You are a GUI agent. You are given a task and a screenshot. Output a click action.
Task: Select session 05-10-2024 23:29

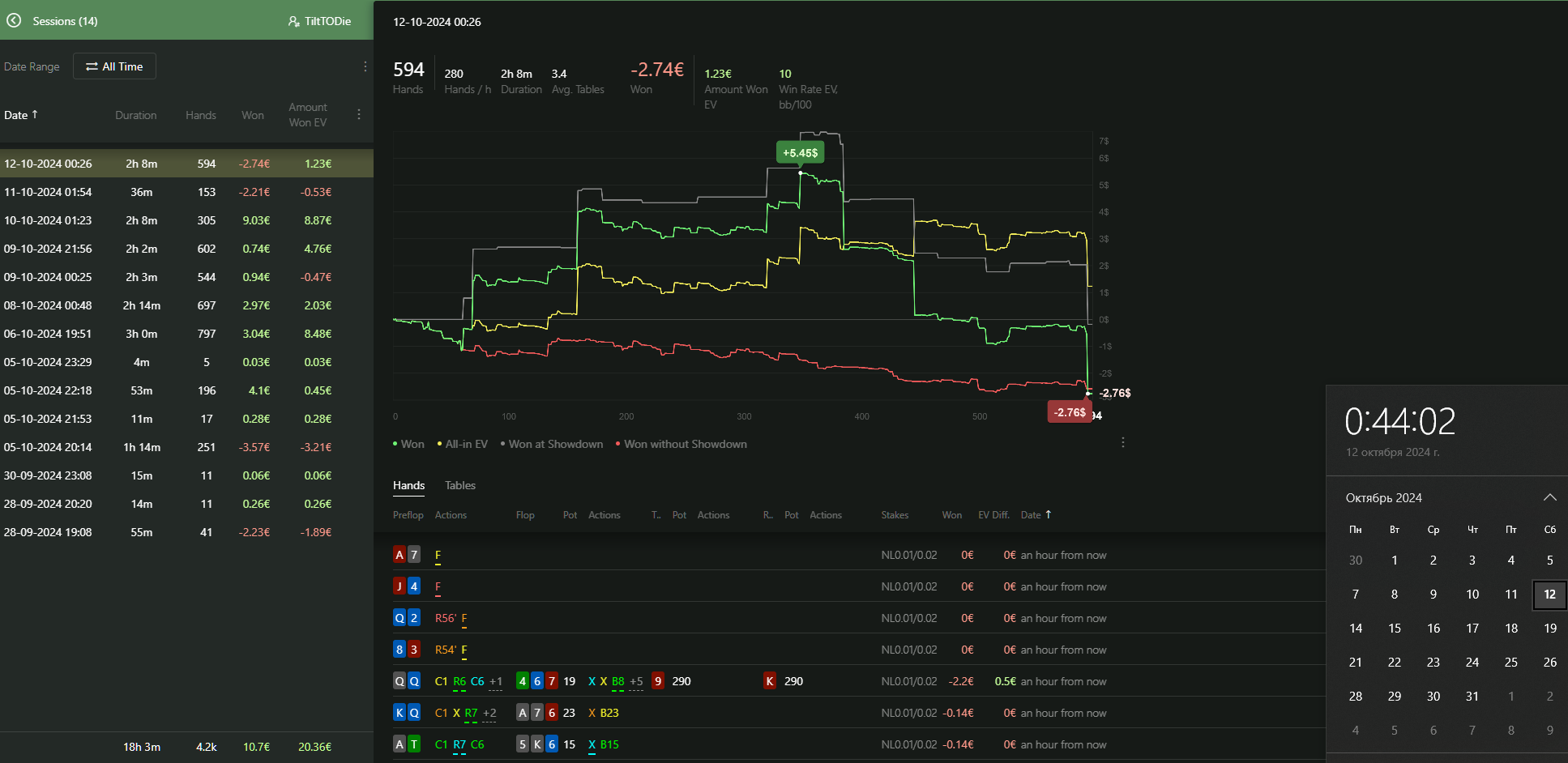[x=186, y=362]
